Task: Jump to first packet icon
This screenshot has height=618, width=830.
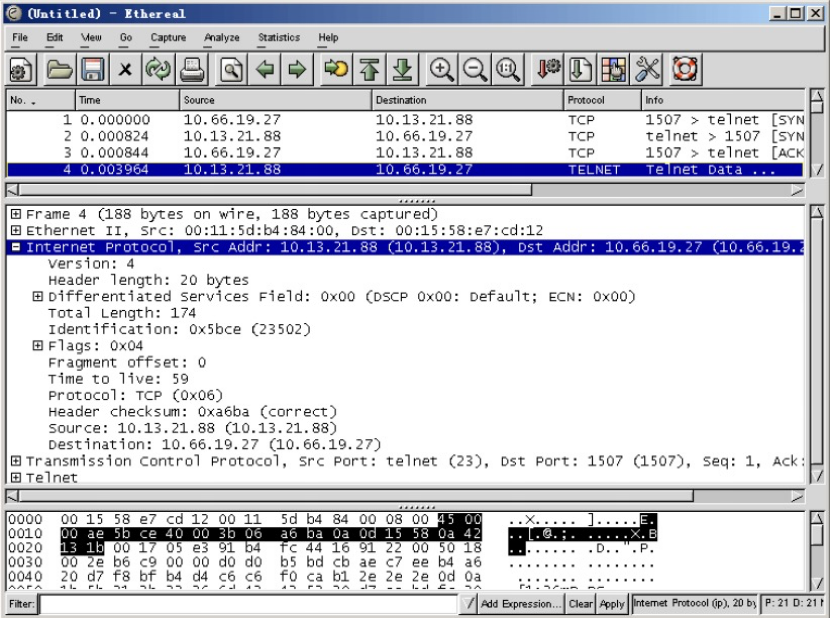Action: tap(369, 69)
